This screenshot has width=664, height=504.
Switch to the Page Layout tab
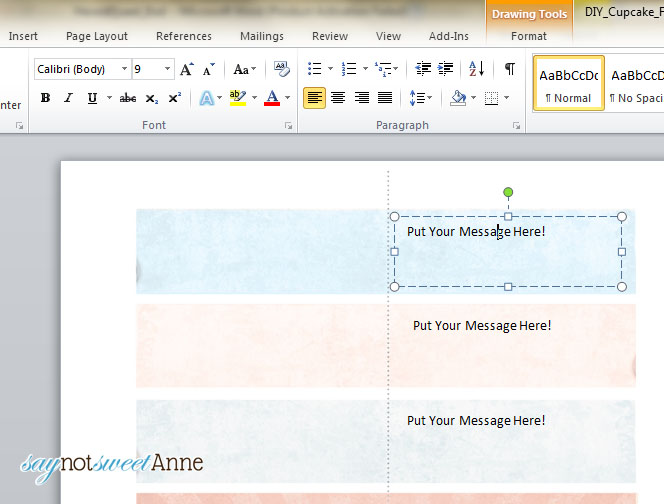pos(97,36)
